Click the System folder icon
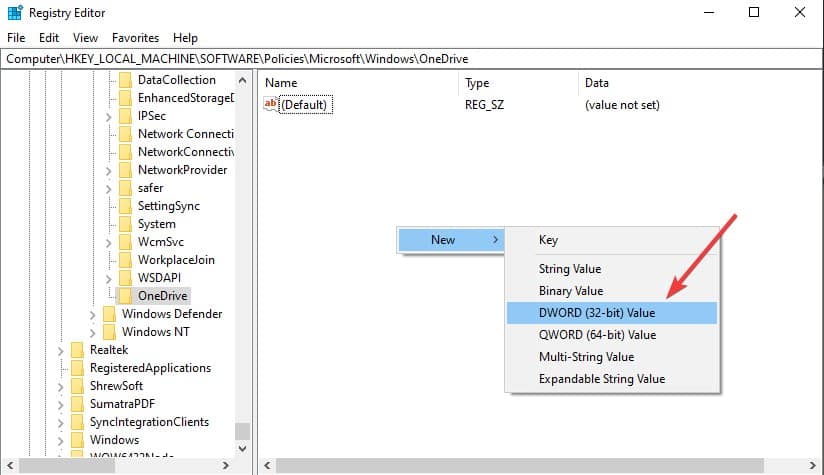This screenshot has height=475, width=824. tap(125, 224)
